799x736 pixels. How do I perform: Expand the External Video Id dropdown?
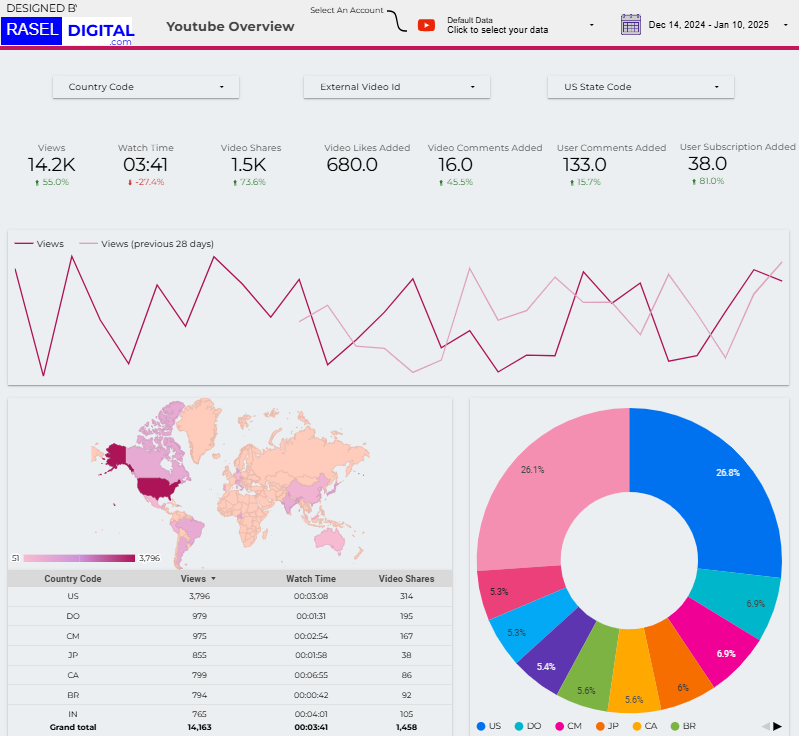397,87
